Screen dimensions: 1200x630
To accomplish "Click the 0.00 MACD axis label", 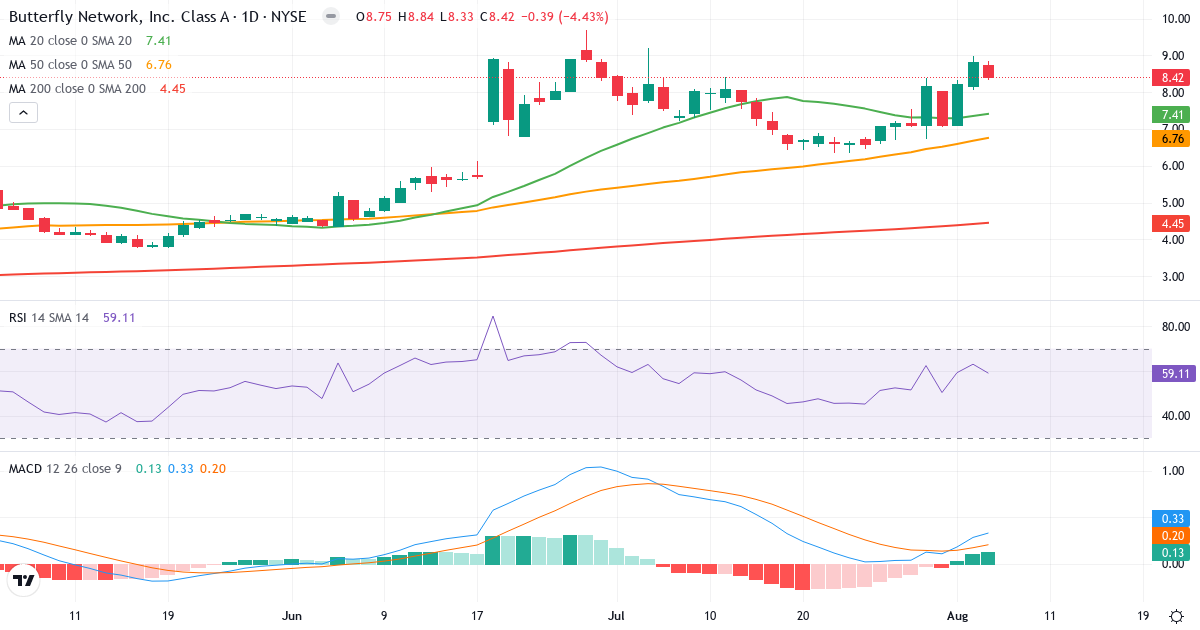I will point(1175,564).
